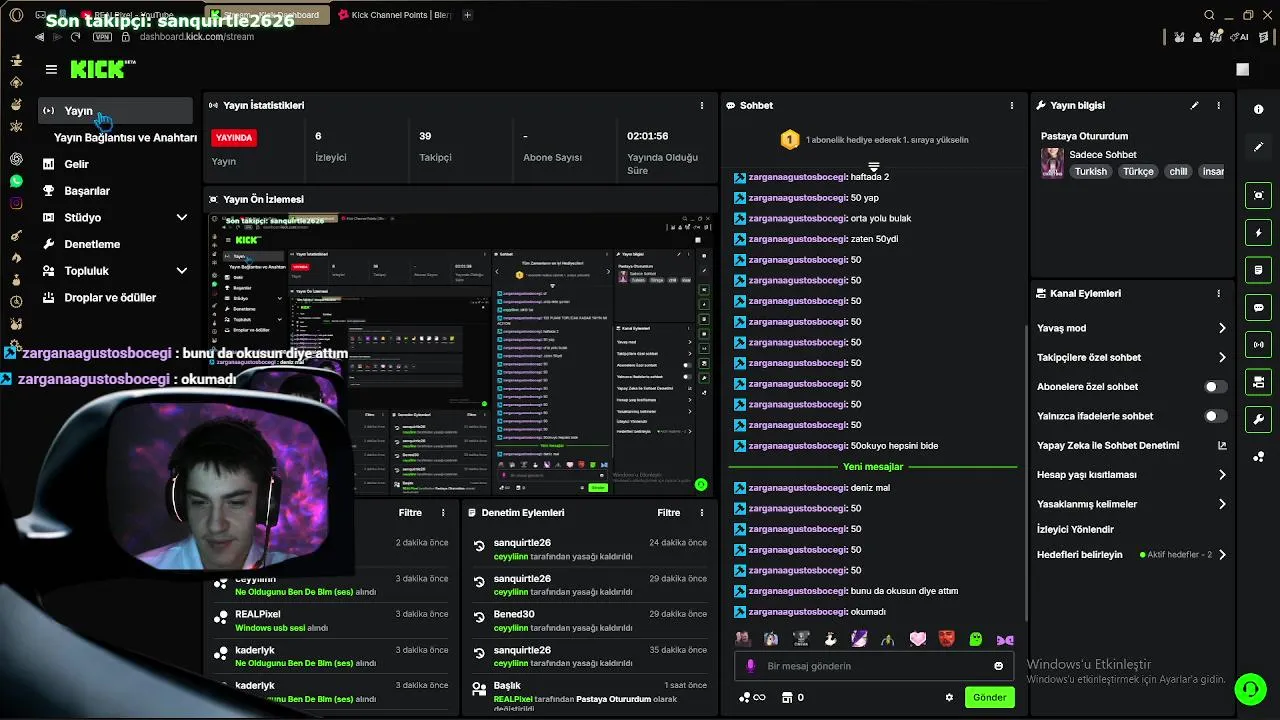Expand the Stüdyo submenu chevron
Viewport: 1280px width, 720px height.
click(x=181, y=217)
